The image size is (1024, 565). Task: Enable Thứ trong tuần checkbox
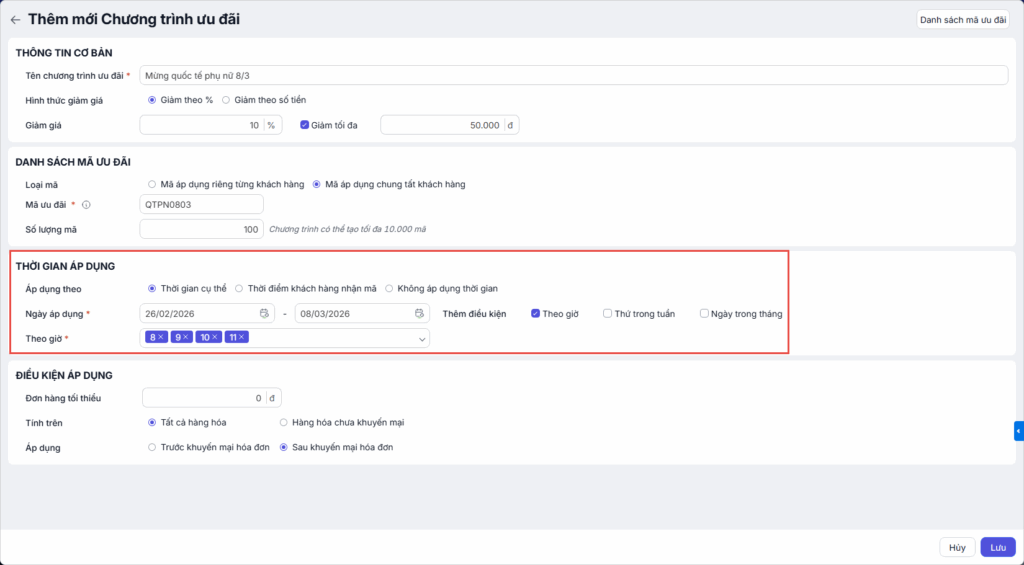tap(608, 314)
